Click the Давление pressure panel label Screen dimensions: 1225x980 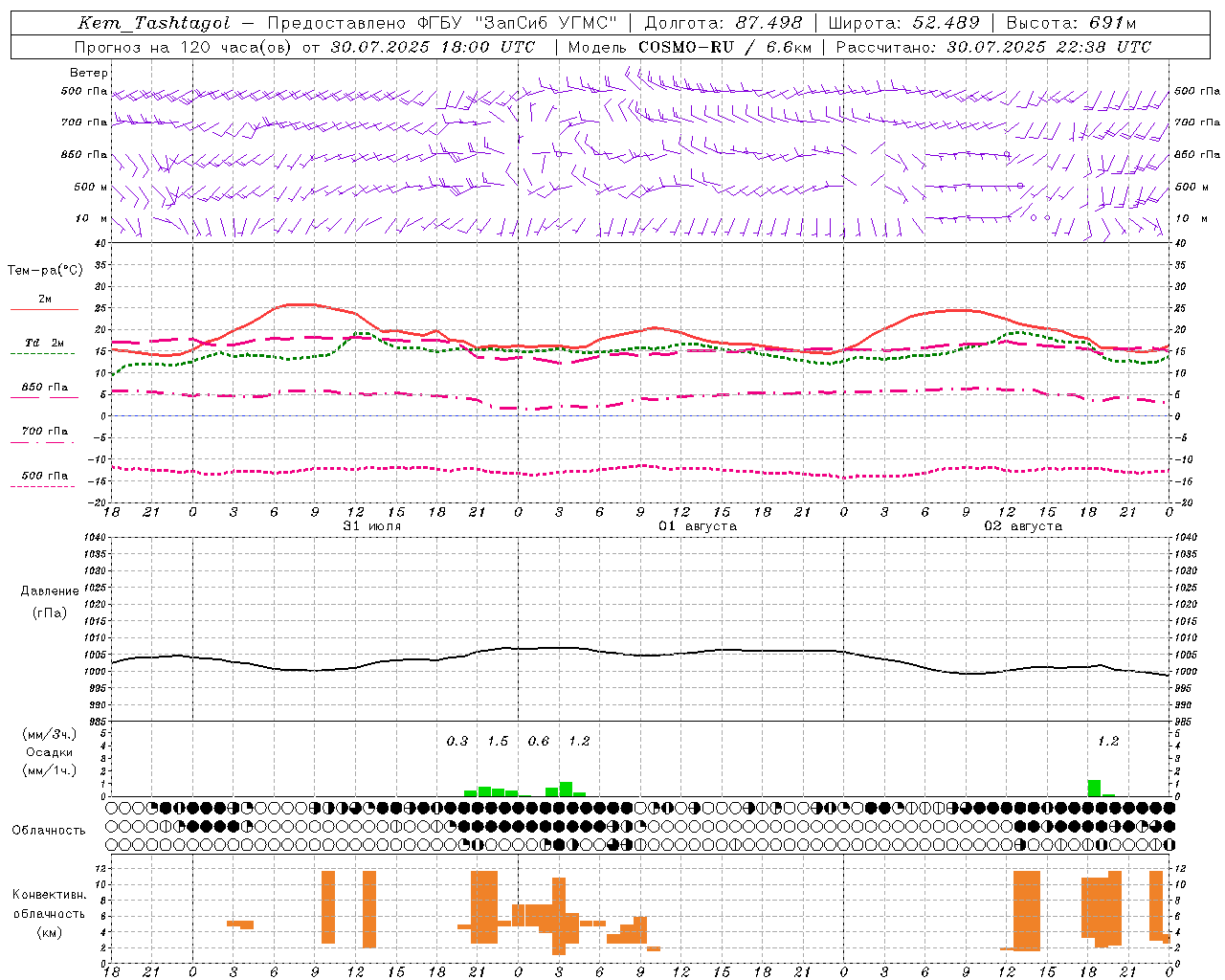pyautogui.click(x=50, y=590)
